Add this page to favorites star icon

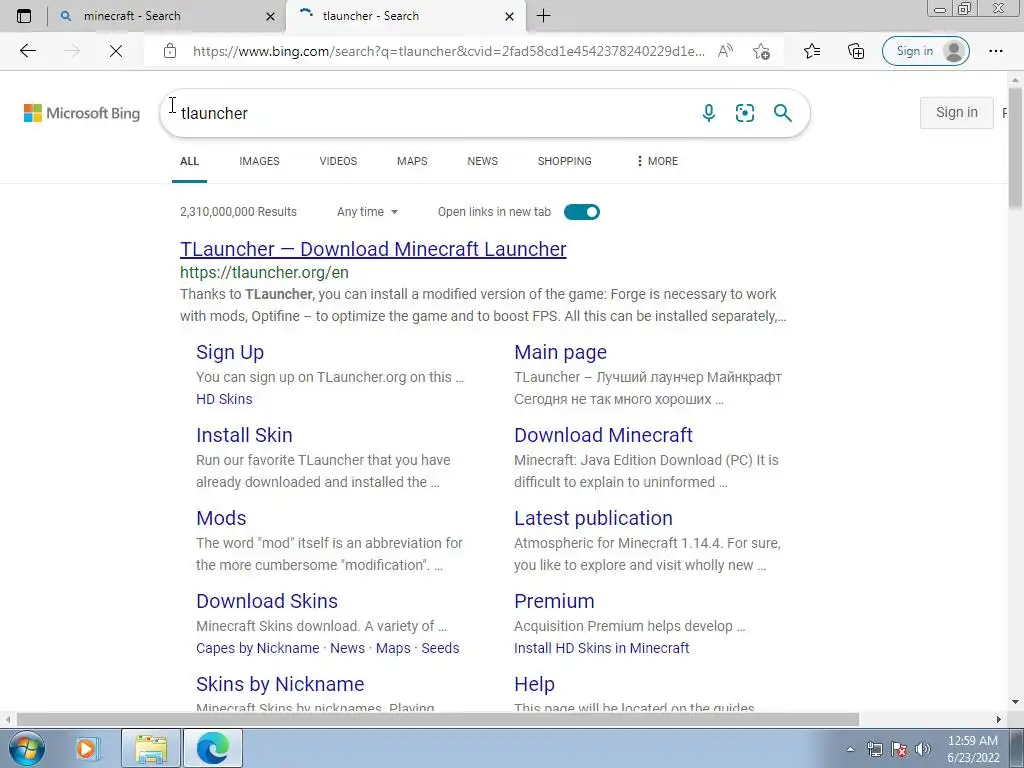coord(761,51)
